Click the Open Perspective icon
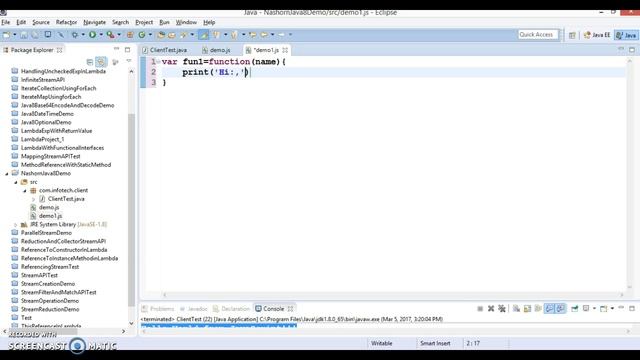 572,35
